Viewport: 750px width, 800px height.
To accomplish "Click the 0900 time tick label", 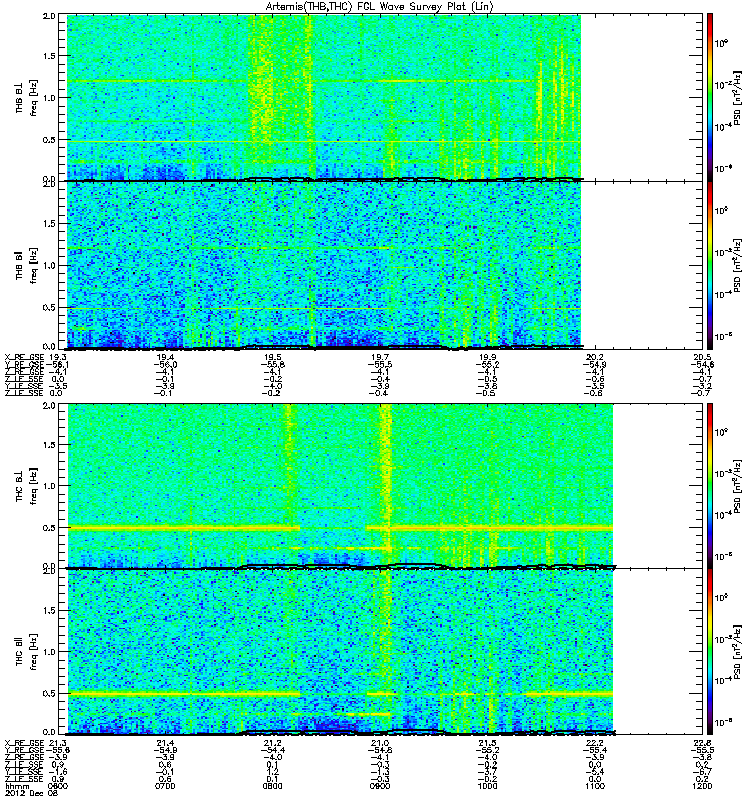I will 380,786.
